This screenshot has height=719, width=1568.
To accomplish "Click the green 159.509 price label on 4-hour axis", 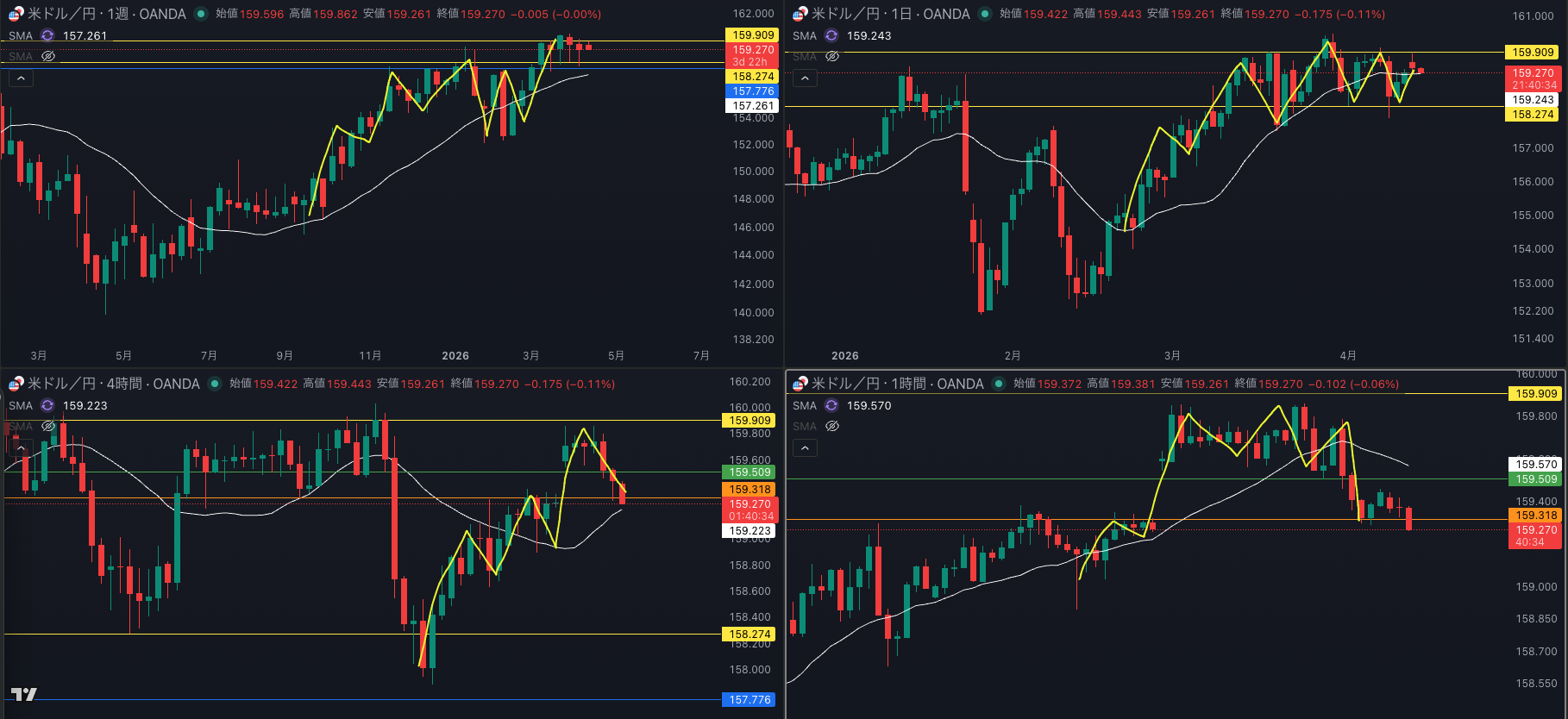I will coord(750,472).
